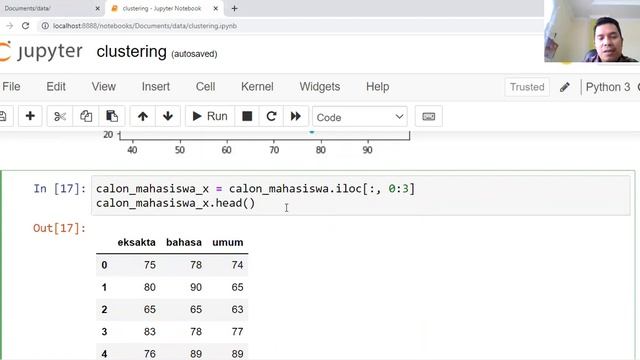The height and width of the screenshot is (360, 640).
Task: Click the Jupyter logo
Action: (41, 52)
